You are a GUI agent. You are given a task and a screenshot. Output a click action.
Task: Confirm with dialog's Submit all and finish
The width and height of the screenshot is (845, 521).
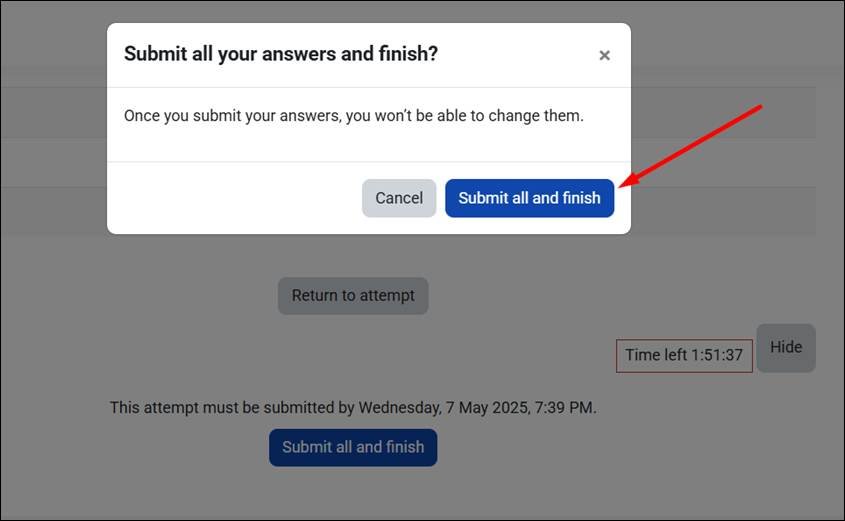tap(529, 198)
